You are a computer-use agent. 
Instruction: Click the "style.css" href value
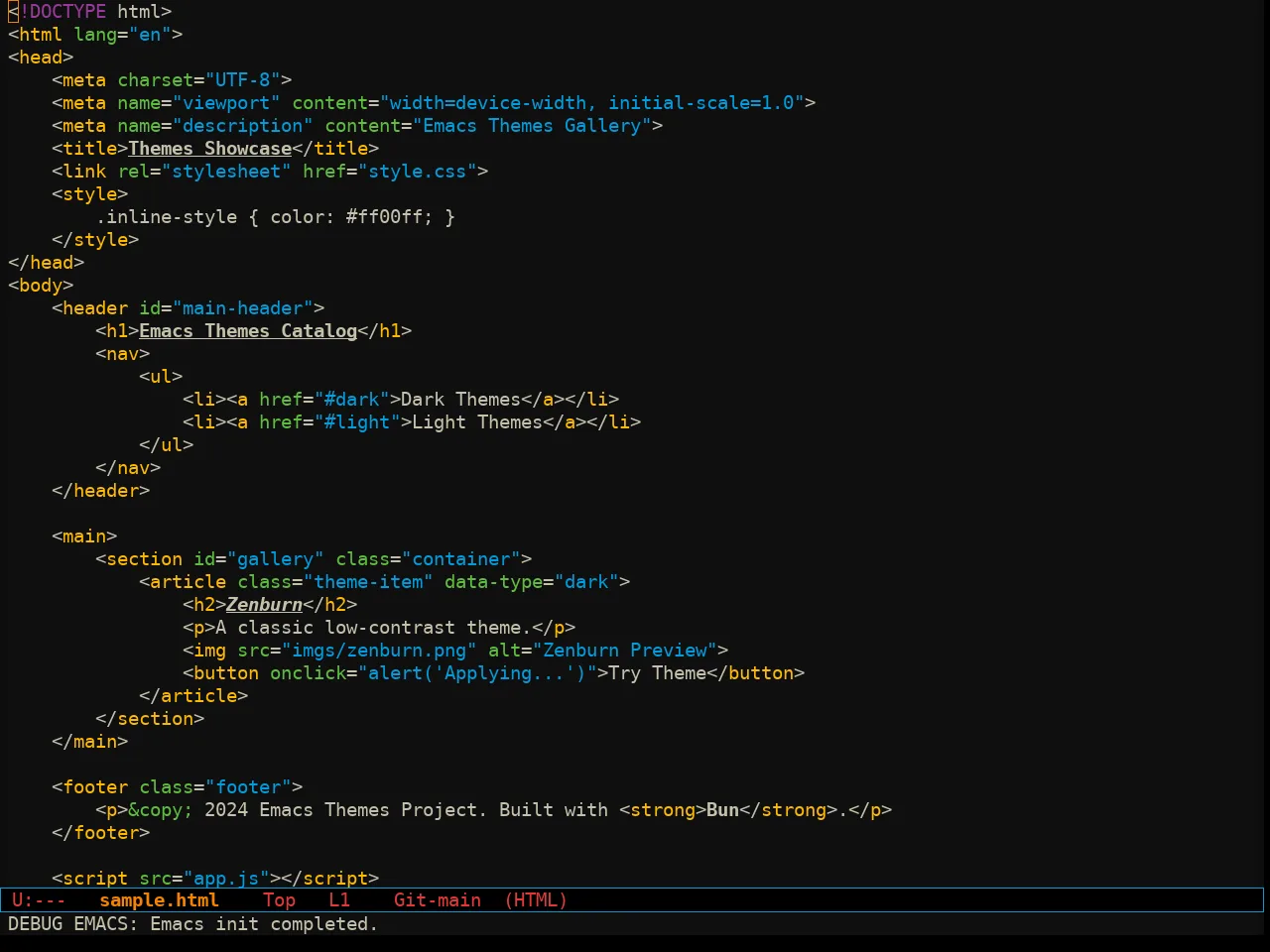tap(418, 172)
